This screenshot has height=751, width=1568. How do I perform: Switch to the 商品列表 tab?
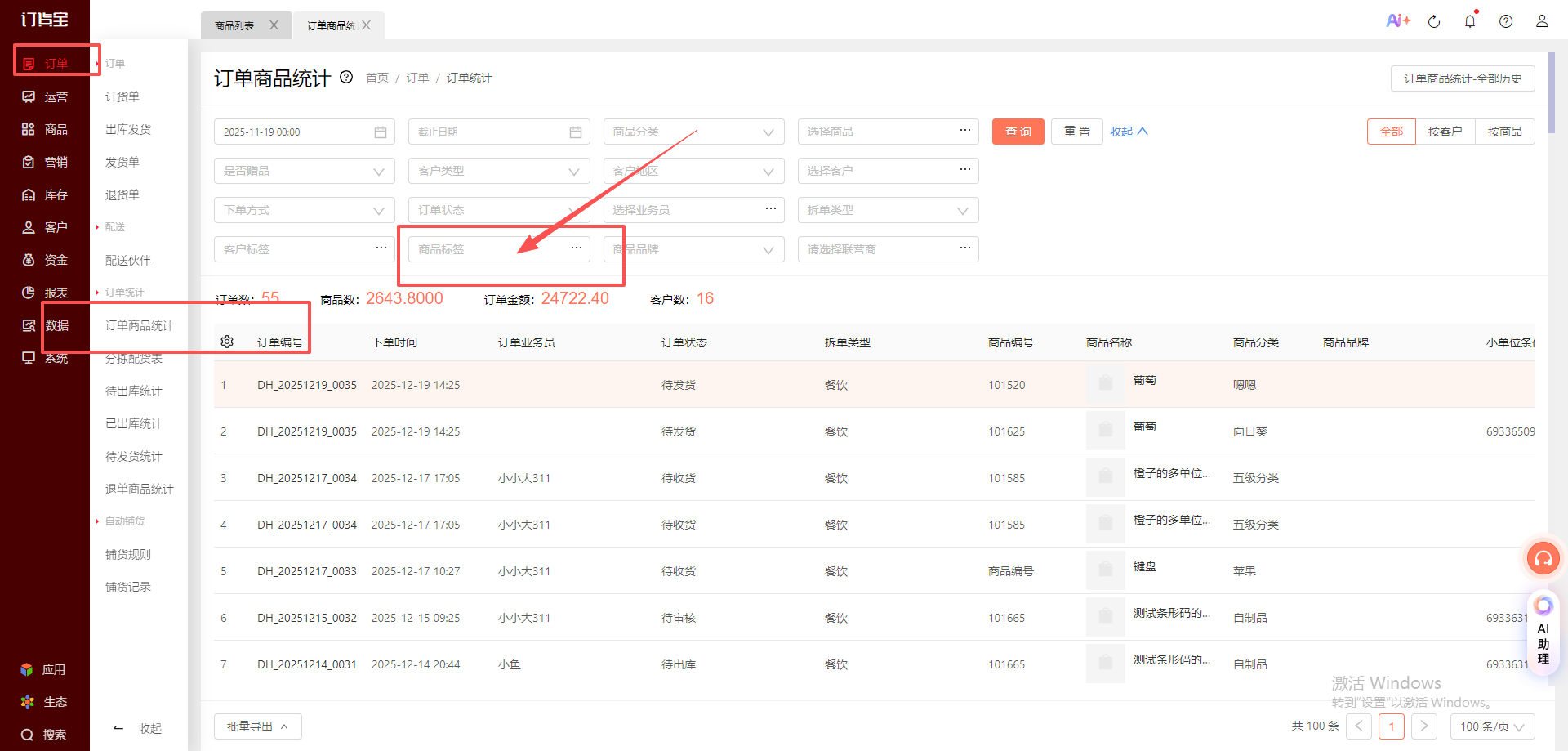(x=234, y=25)
